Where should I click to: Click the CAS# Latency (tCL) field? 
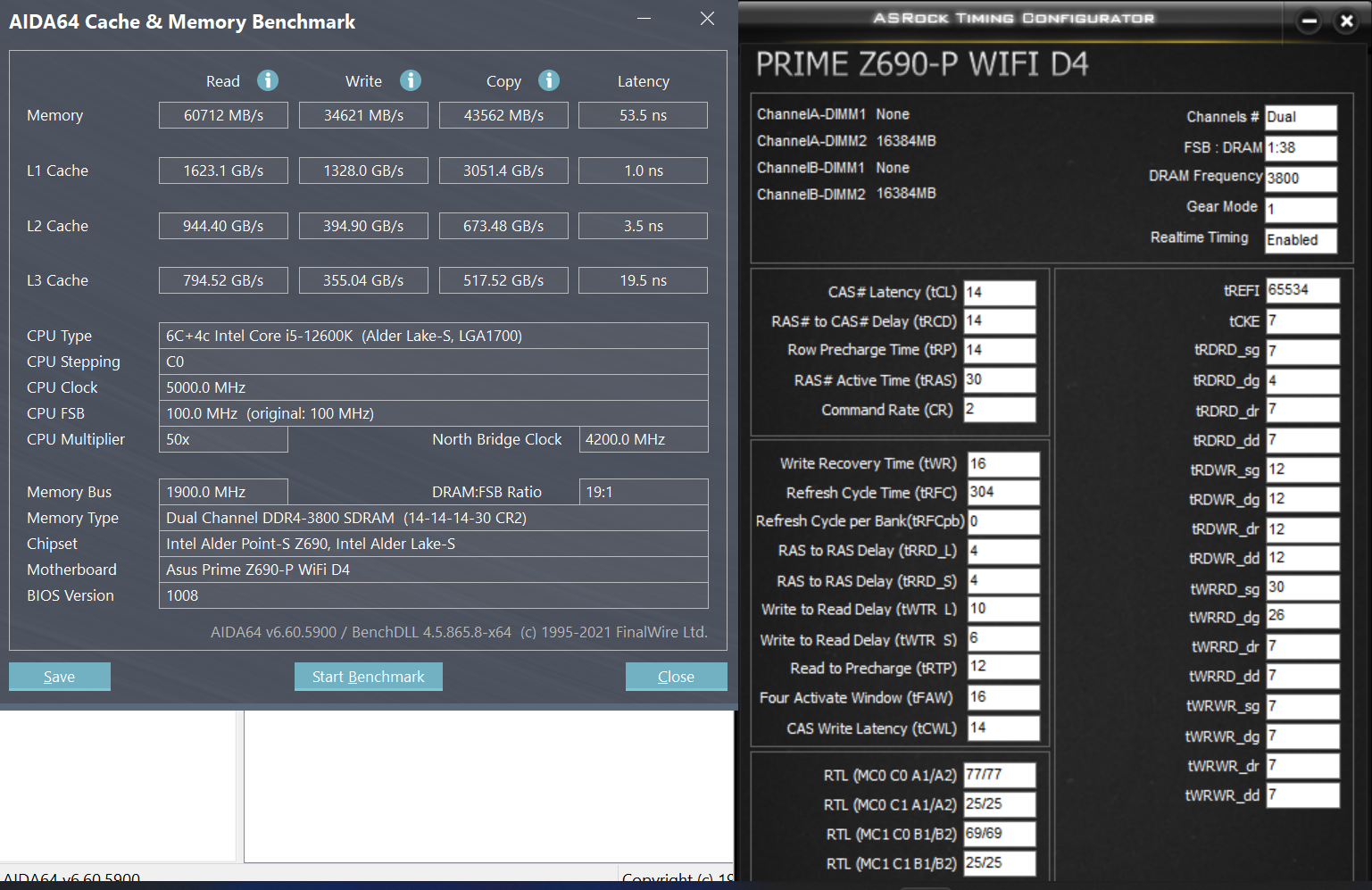click(1000, 293)
